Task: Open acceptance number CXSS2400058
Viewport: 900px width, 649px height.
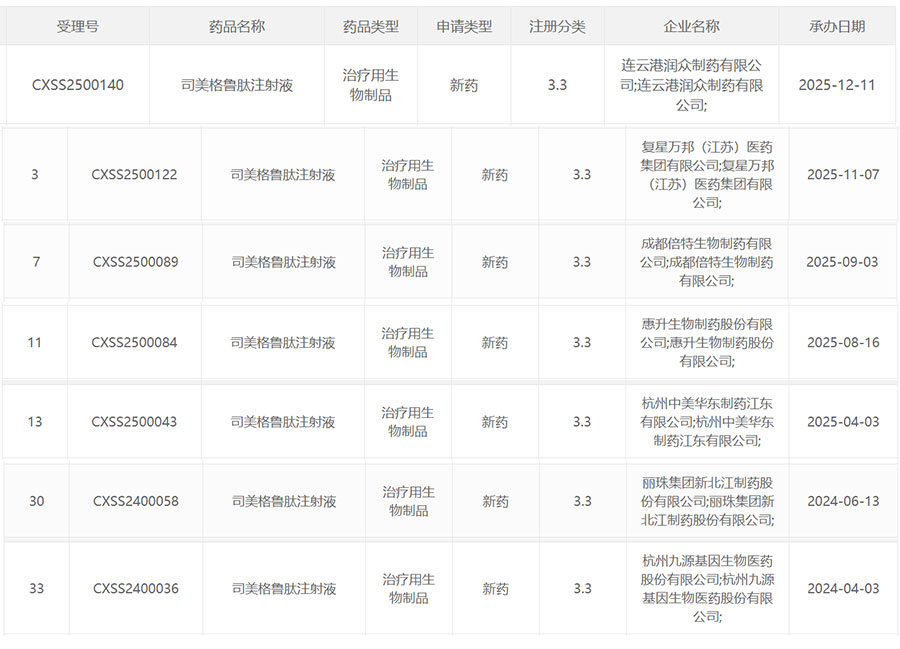Action: (x=135, y=501)
